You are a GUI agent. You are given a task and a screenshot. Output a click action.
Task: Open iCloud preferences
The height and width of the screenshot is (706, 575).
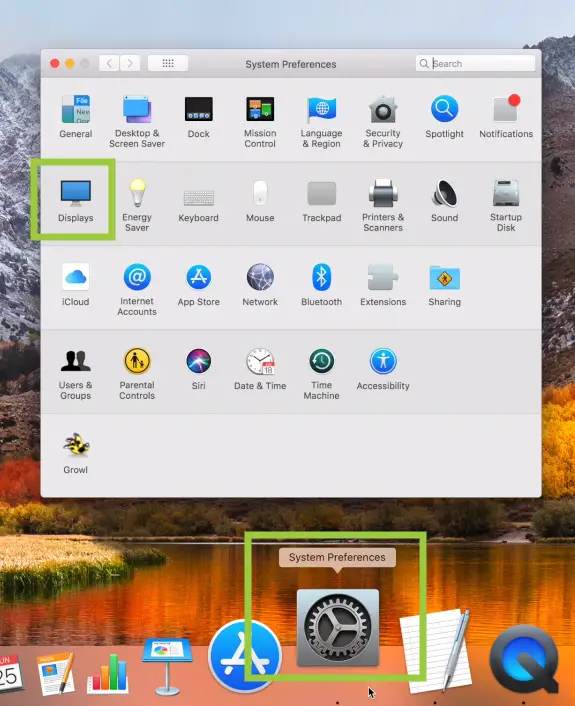76,285
